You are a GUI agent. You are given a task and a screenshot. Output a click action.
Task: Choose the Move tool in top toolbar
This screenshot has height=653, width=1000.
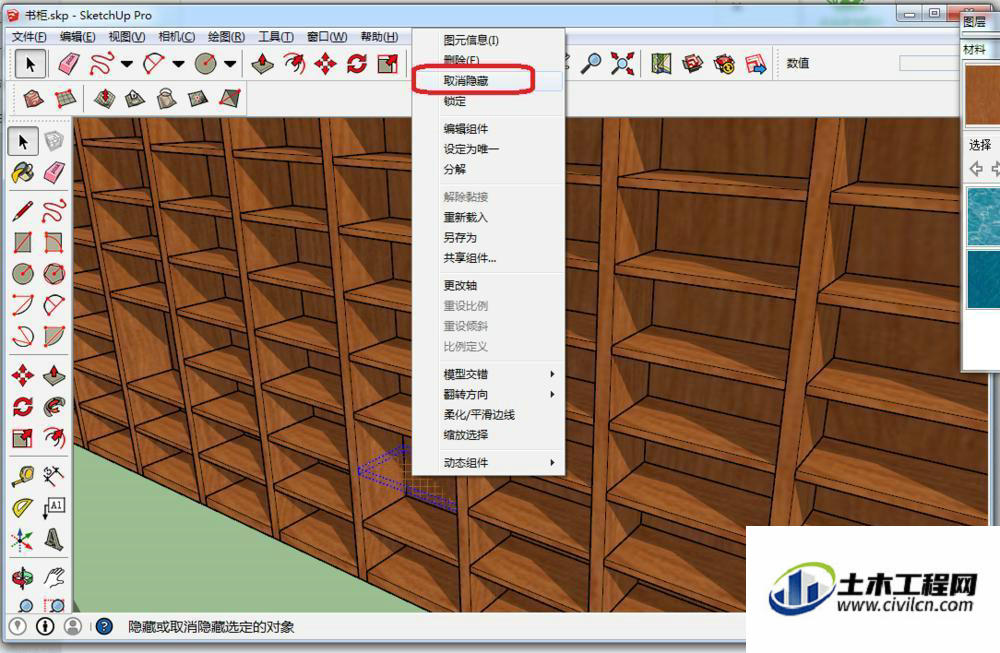[326, 63]
